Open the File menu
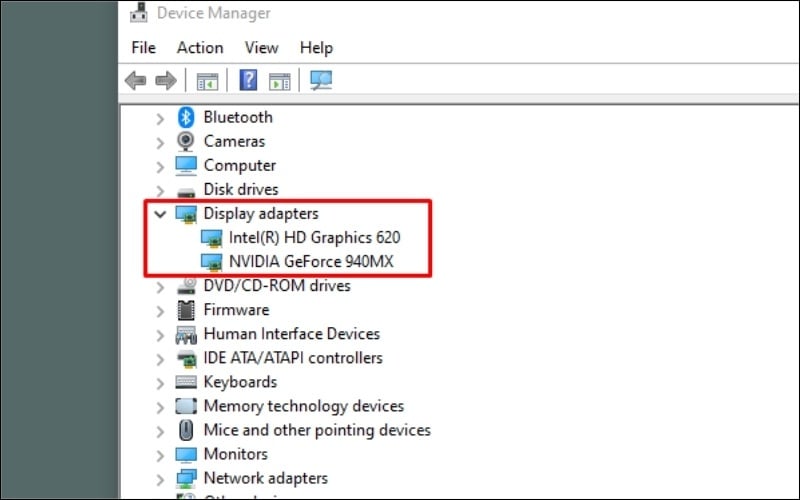Image resolution: width=800 pixels, height=500 pixels. pos(144,47)
